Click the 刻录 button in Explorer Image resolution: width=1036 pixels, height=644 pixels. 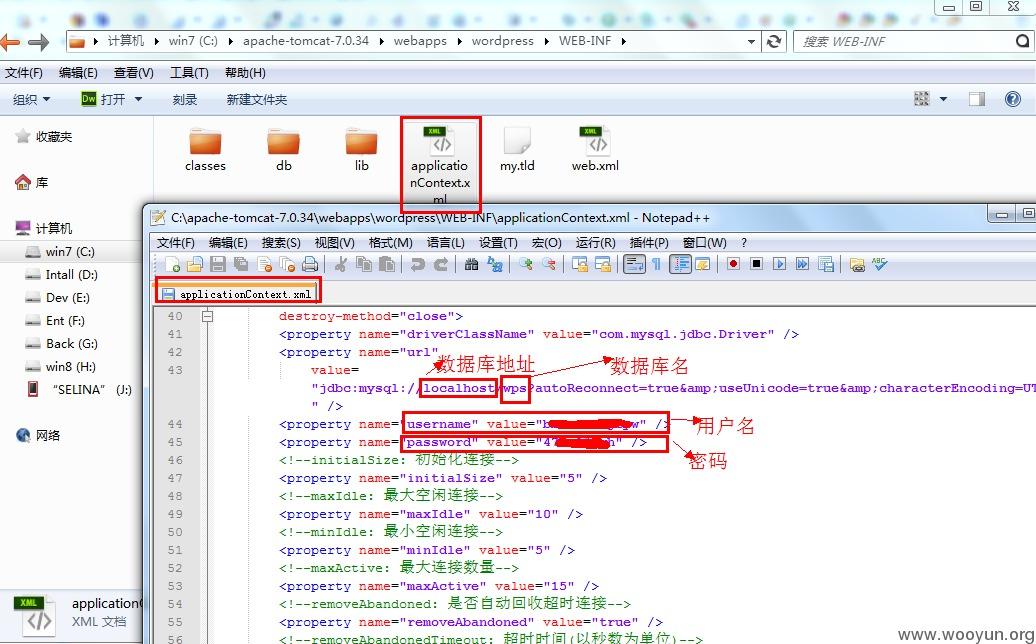pos(185,99)
